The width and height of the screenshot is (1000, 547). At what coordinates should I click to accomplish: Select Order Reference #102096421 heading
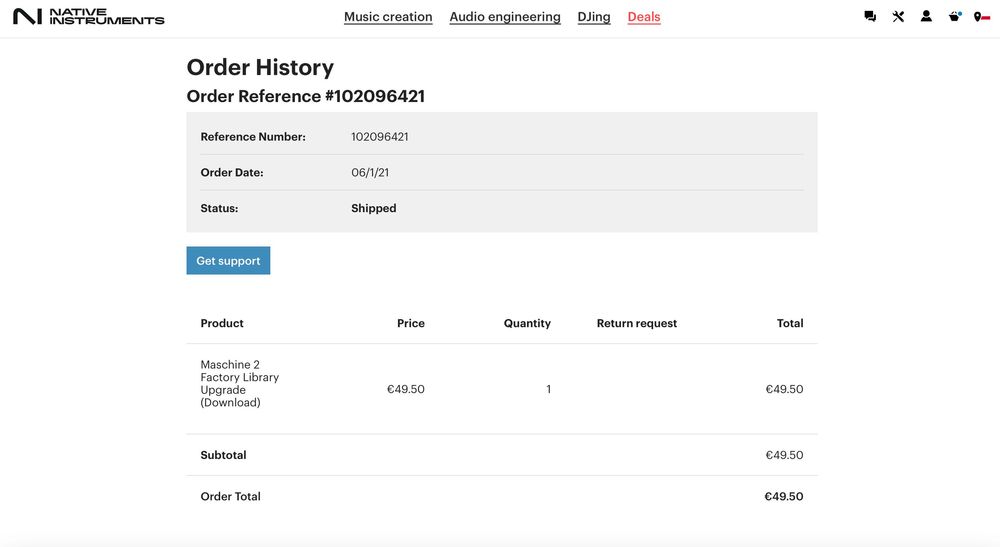305,96
